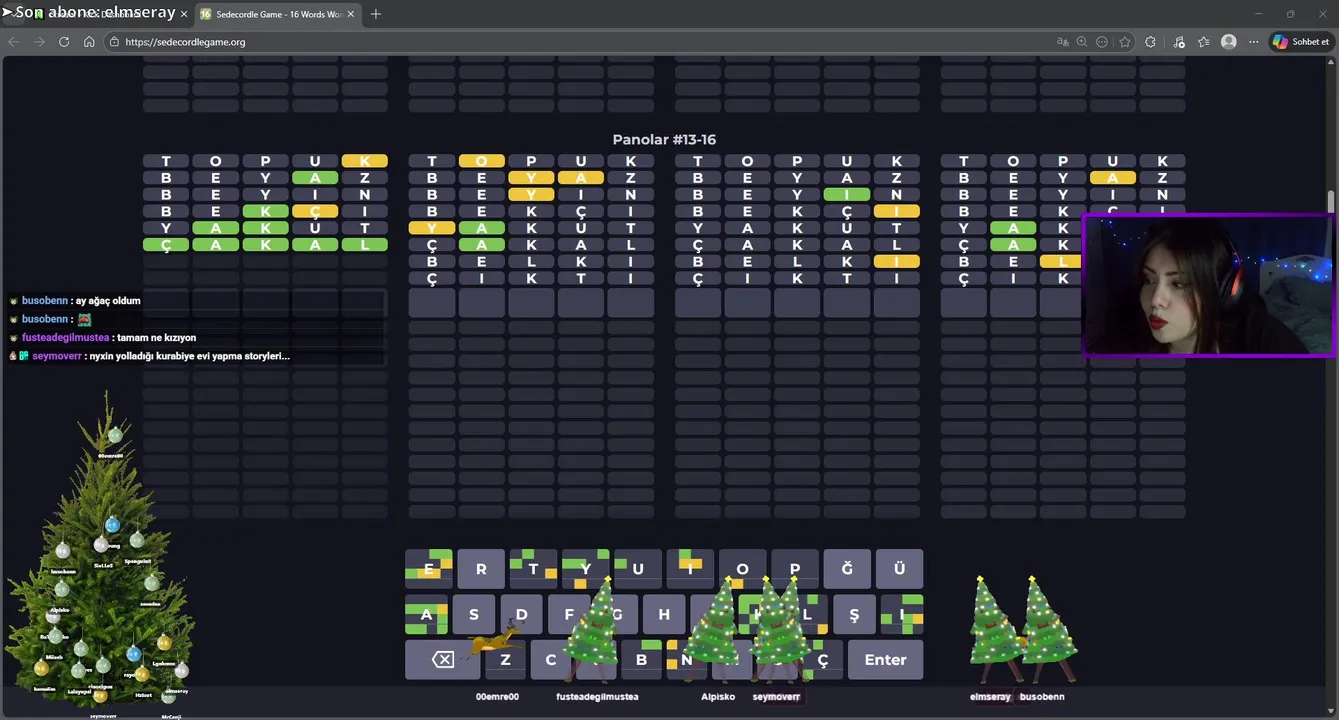Viewport: 1339px width, 720px height.
Task: Open Copilot with the Sohbet et button
Action: pyautogui.click(x=1301, y=42)
